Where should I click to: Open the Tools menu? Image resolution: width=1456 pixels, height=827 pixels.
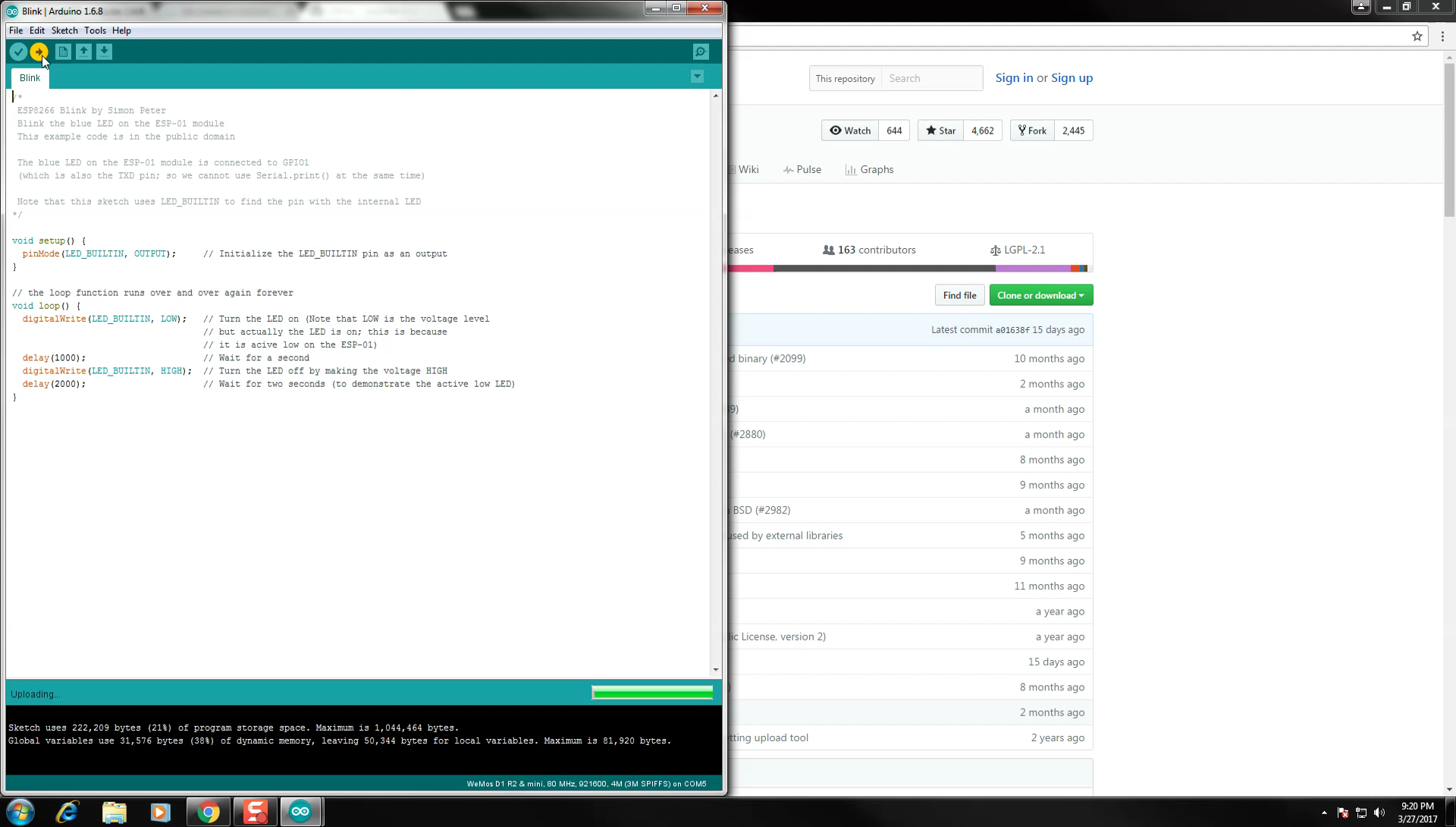click(x=95, y=30)
